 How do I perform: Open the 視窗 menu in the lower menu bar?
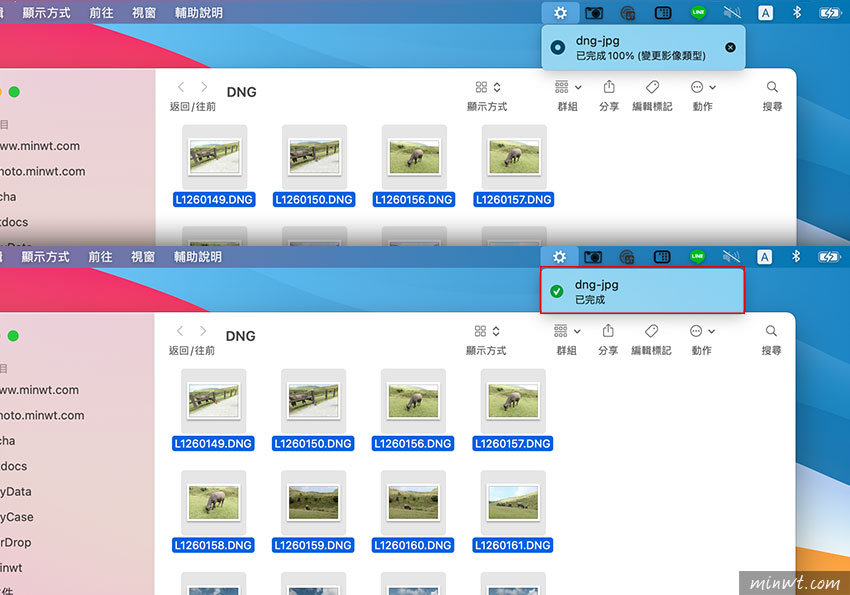pyautogui.click(x=143, y=257)
